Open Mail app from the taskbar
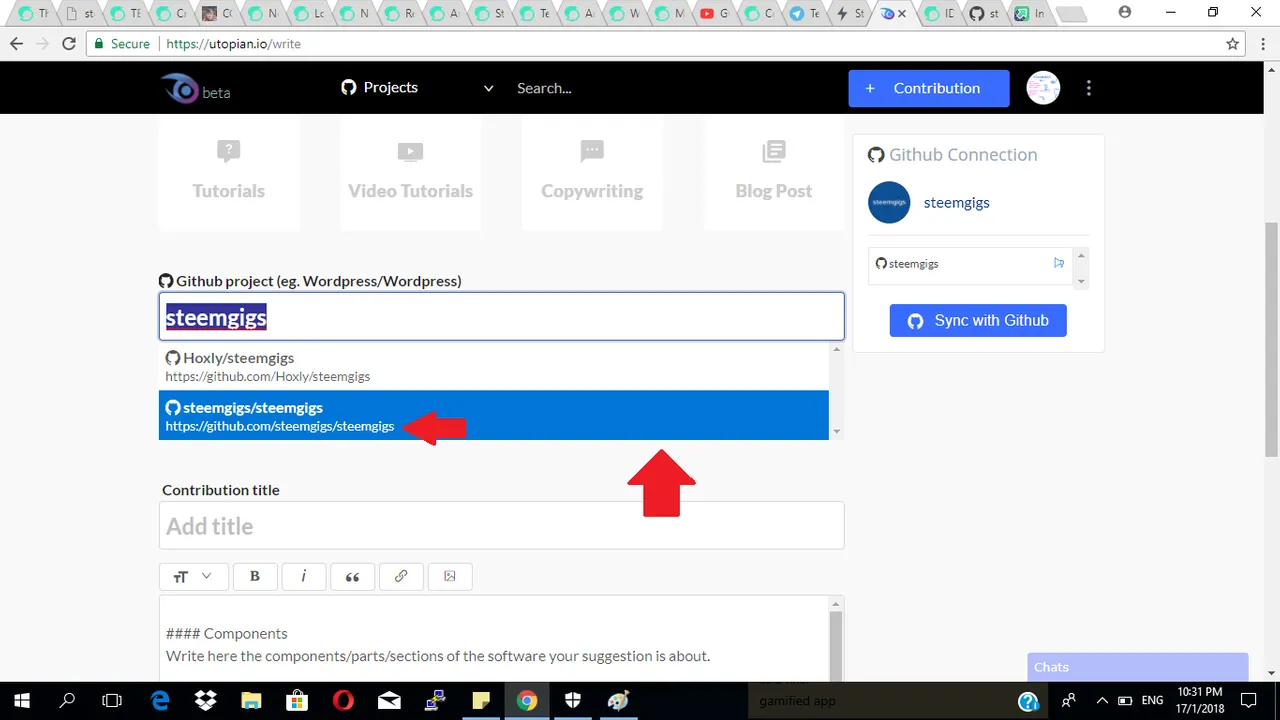This screenshot has height=720, width=1280. (389, 700)
